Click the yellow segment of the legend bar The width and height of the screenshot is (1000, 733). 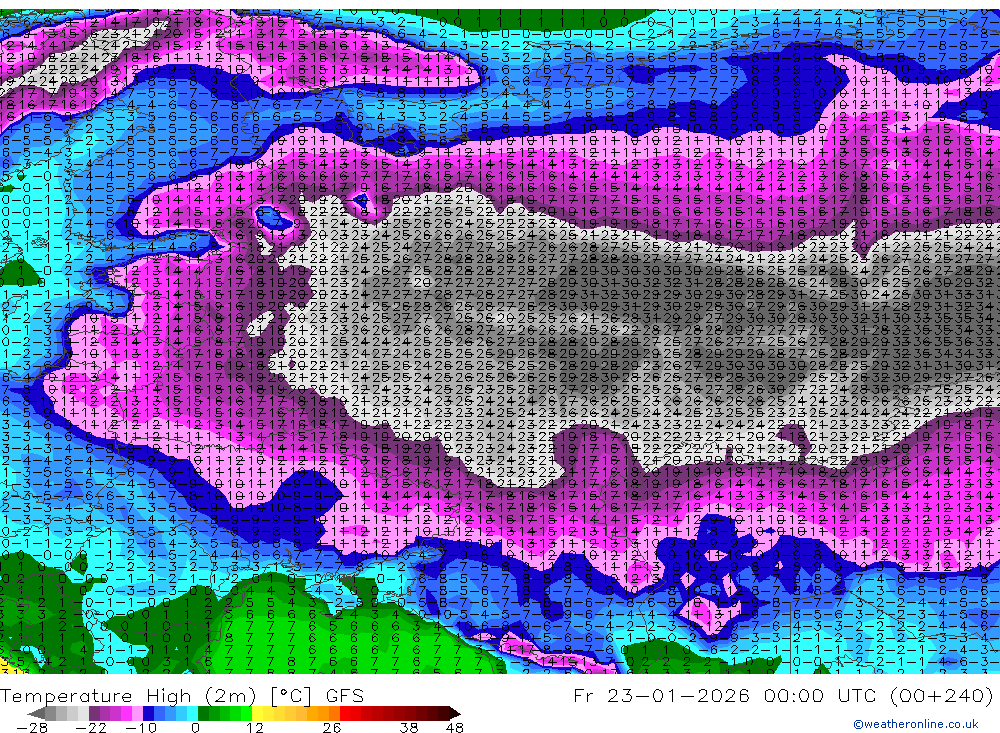[257, 713]
